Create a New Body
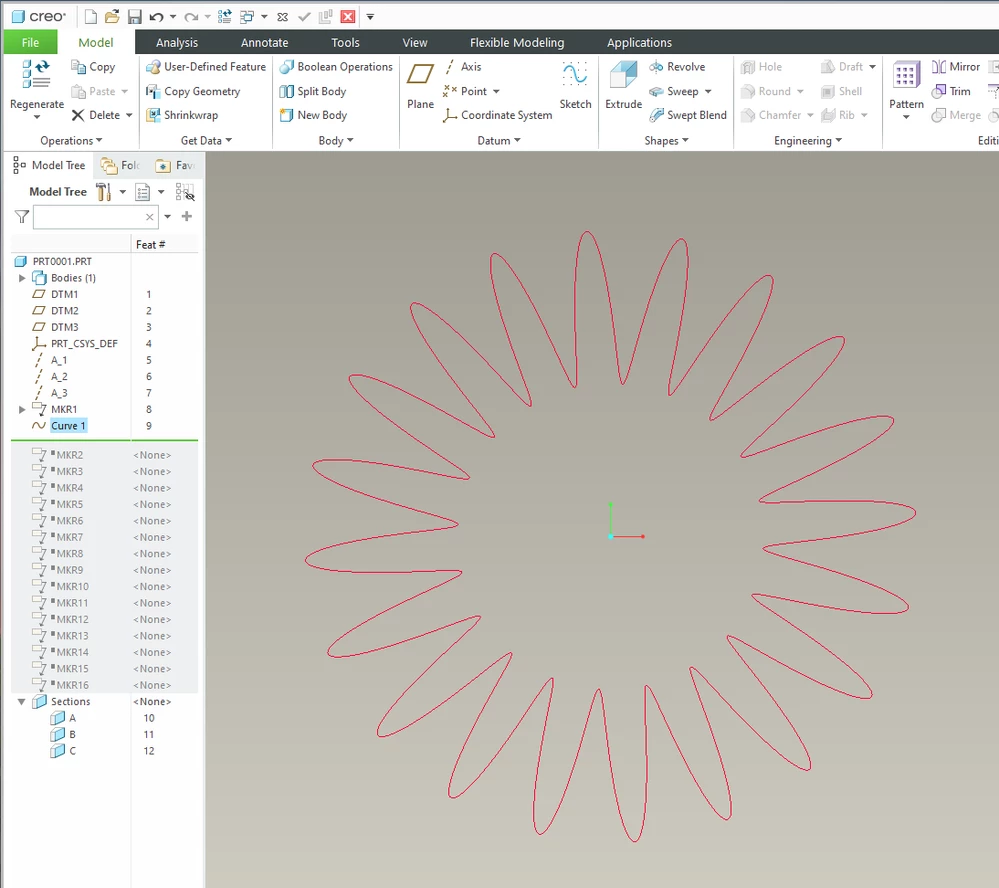 pyautogui.click(x=313, y=115)
